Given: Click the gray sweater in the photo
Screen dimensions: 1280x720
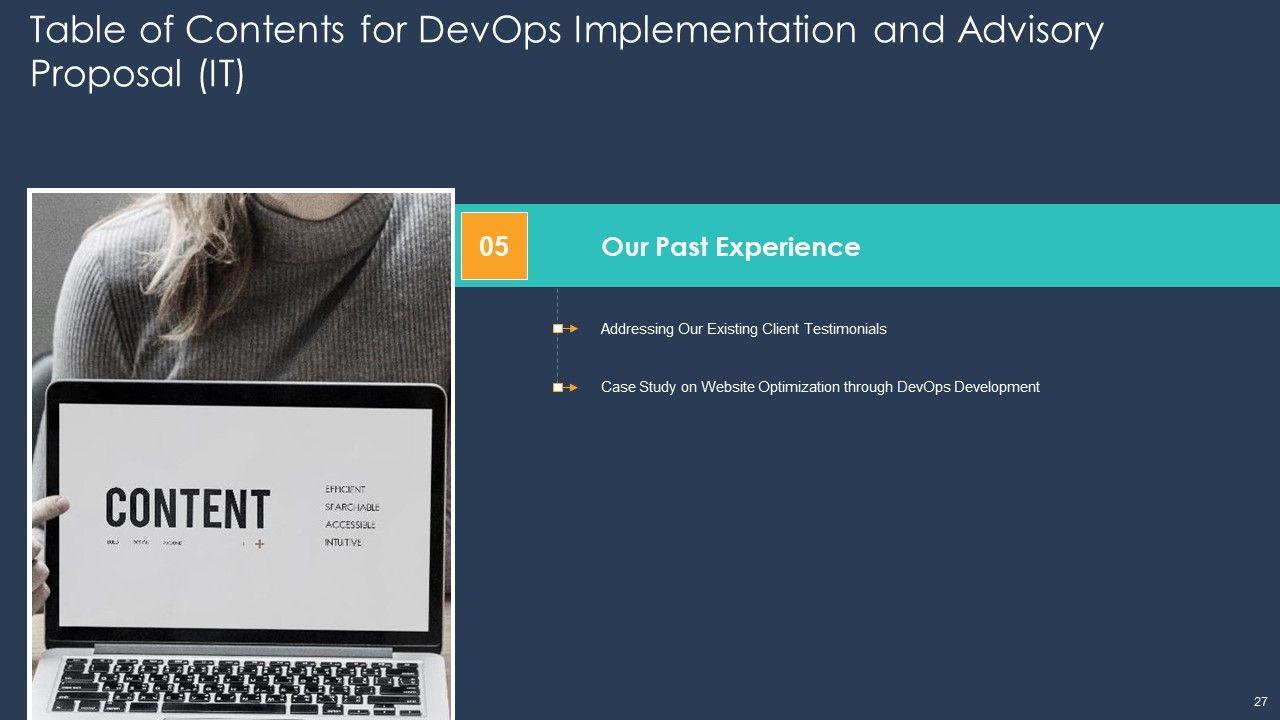Looking at the screenshot, I should 330,290.
